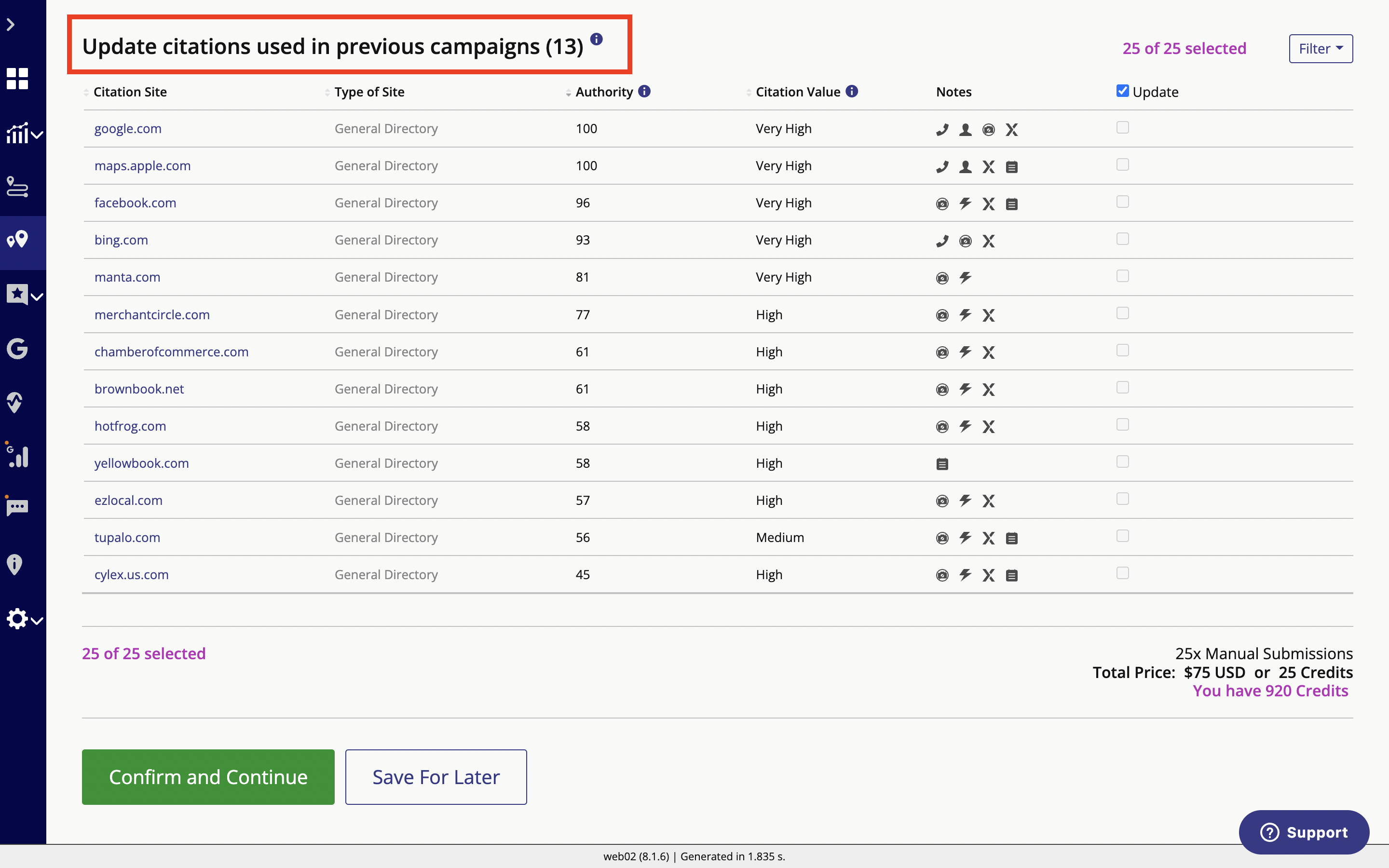Expand the settings gear submenu chevron
Screen dimensions: 1389x868
pyautogui.click(x=37, y=621)
